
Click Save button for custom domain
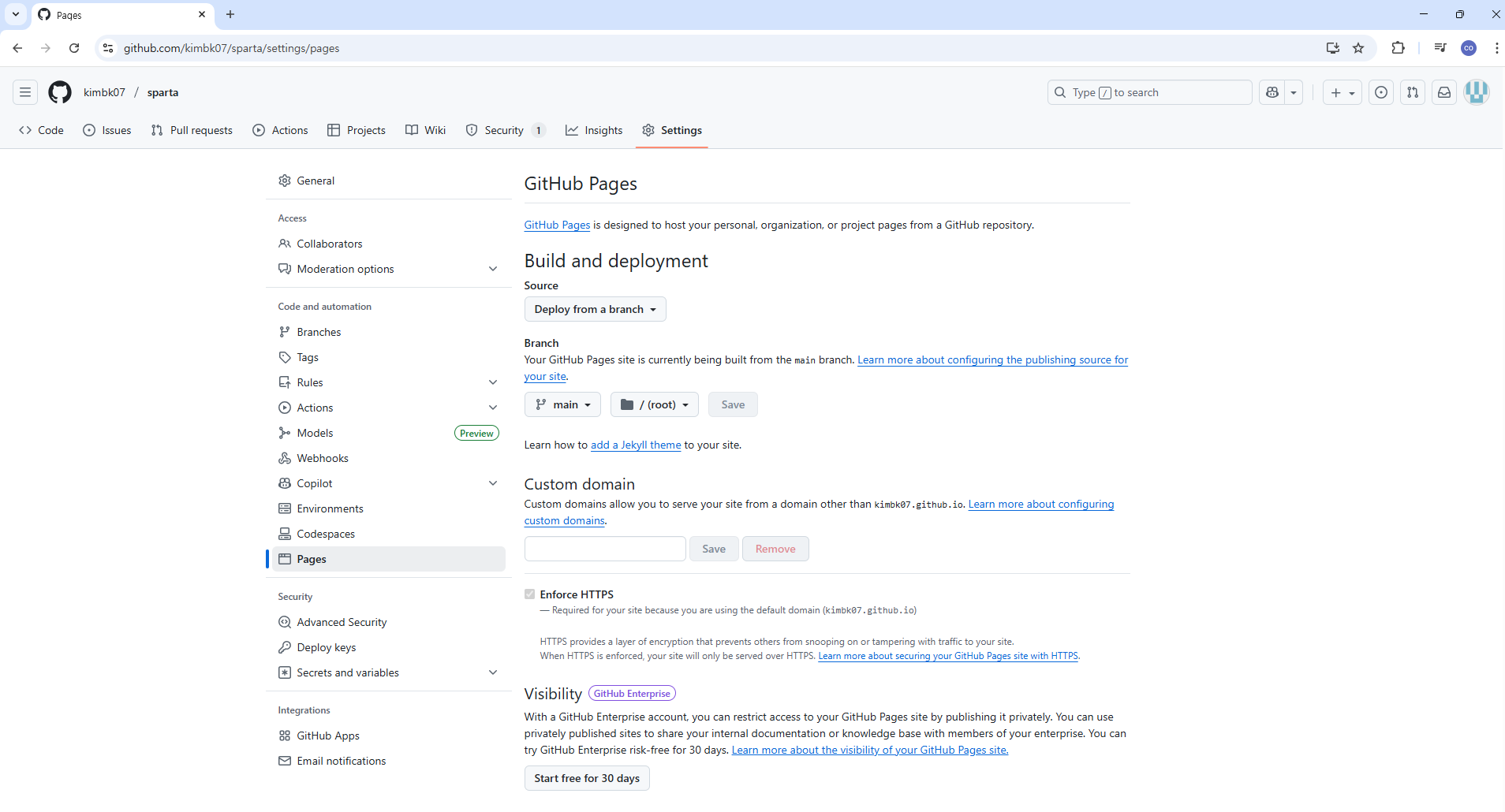tap(714, 549)
